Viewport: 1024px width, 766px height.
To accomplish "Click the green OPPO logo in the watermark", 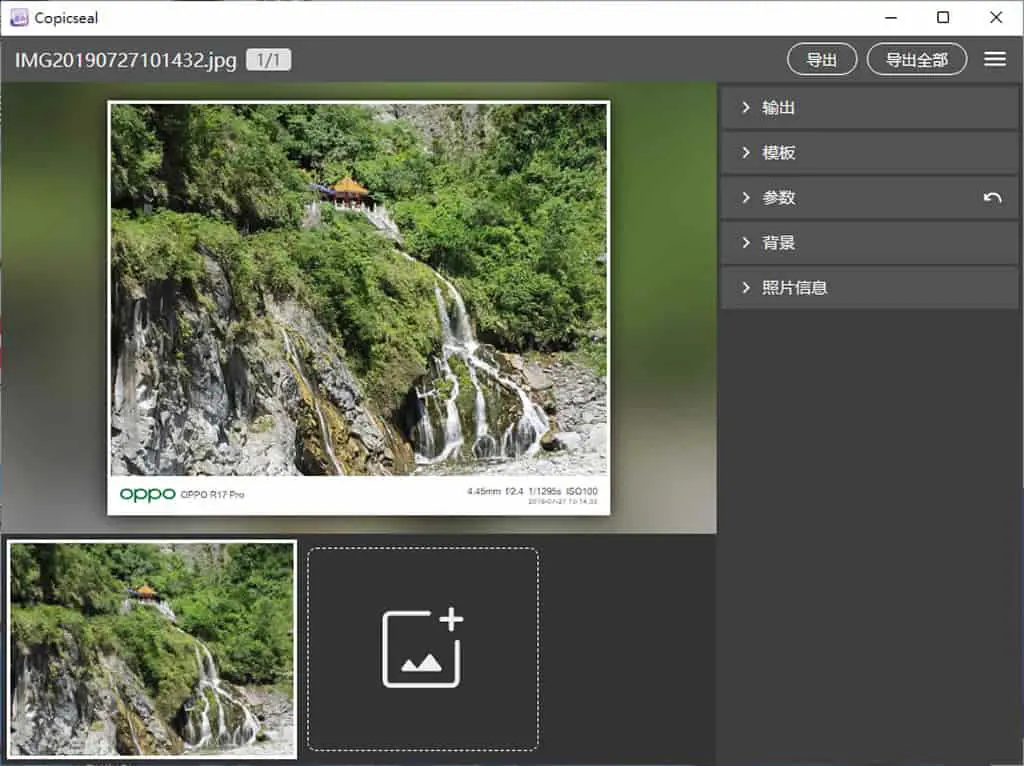I will (148, 494).
